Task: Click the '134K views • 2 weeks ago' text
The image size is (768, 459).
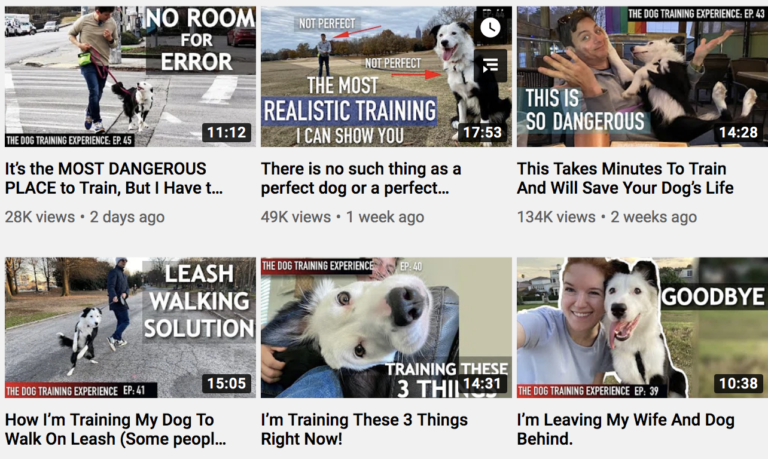Action: coord(607,217)
